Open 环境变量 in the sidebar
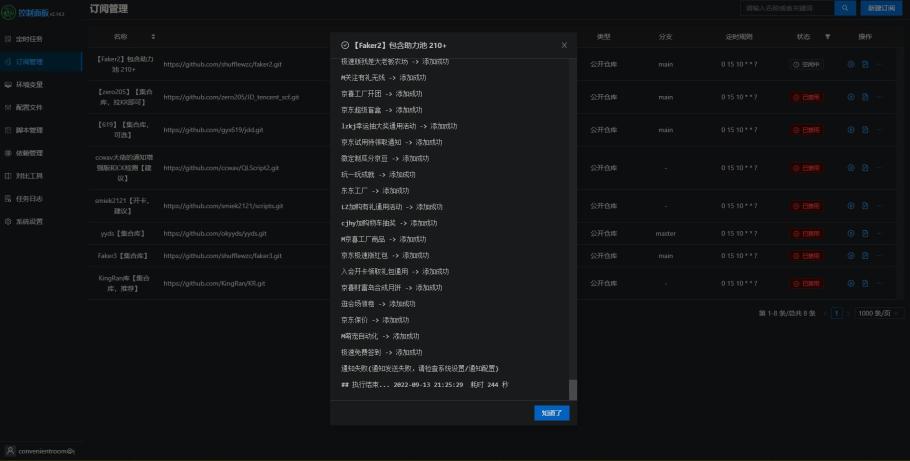 [29, 84]
